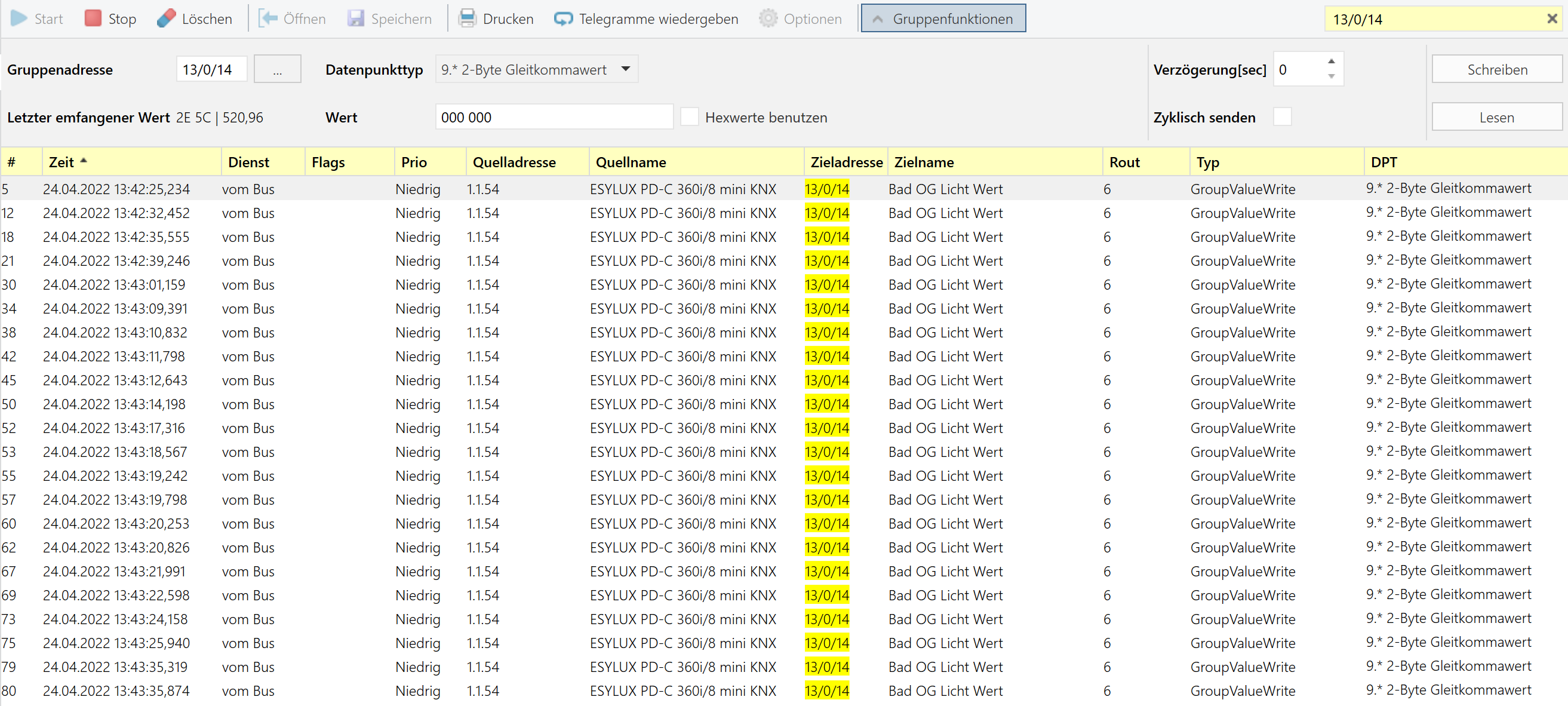Click the Löschen eraser icon
Viewport: 1568px width, 706px height.
coord(165,19)
